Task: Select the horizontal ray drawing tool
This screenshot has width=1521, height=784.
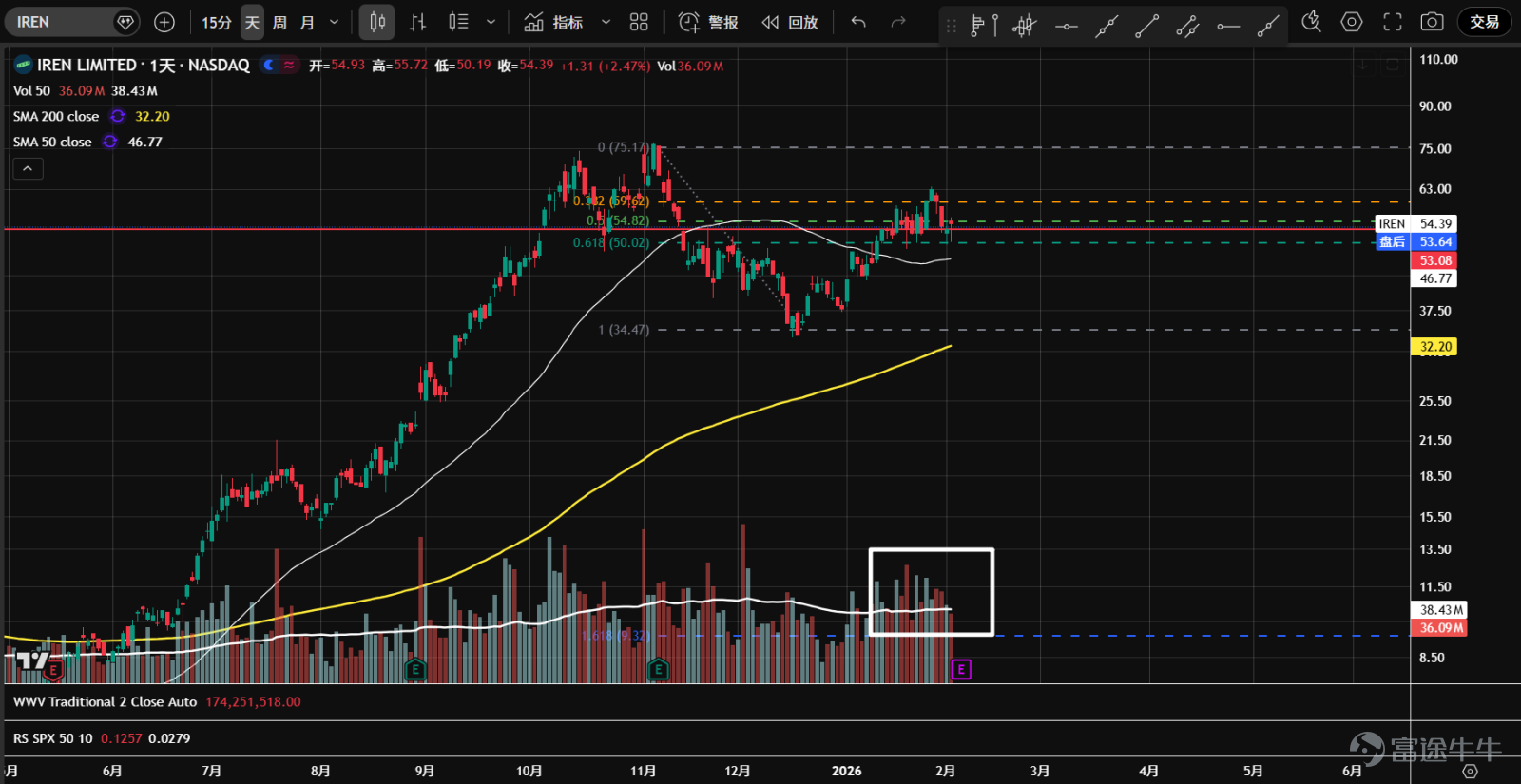Action: [1228, 27]
